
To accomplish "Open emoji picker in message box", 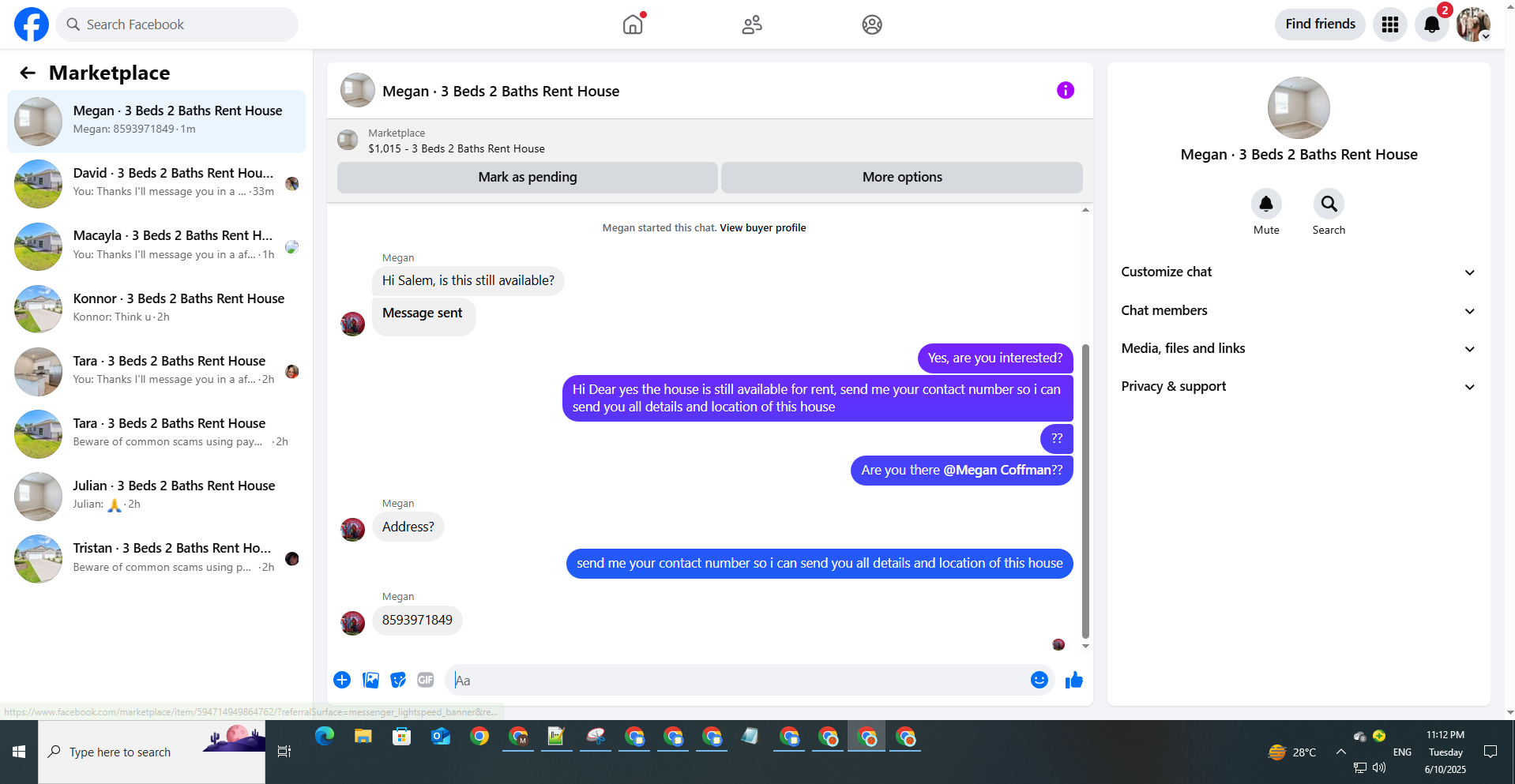I will 1039,680.
